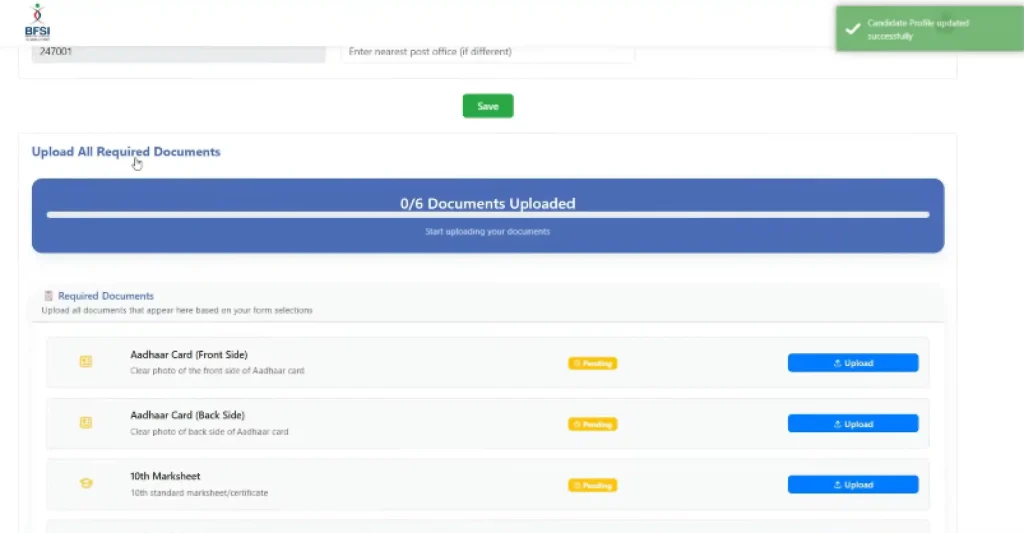Viewport: 1024px width, 533px height.
Task: Click the Aadhaar Card (Front Side) document icon
Action: [86, 362]
